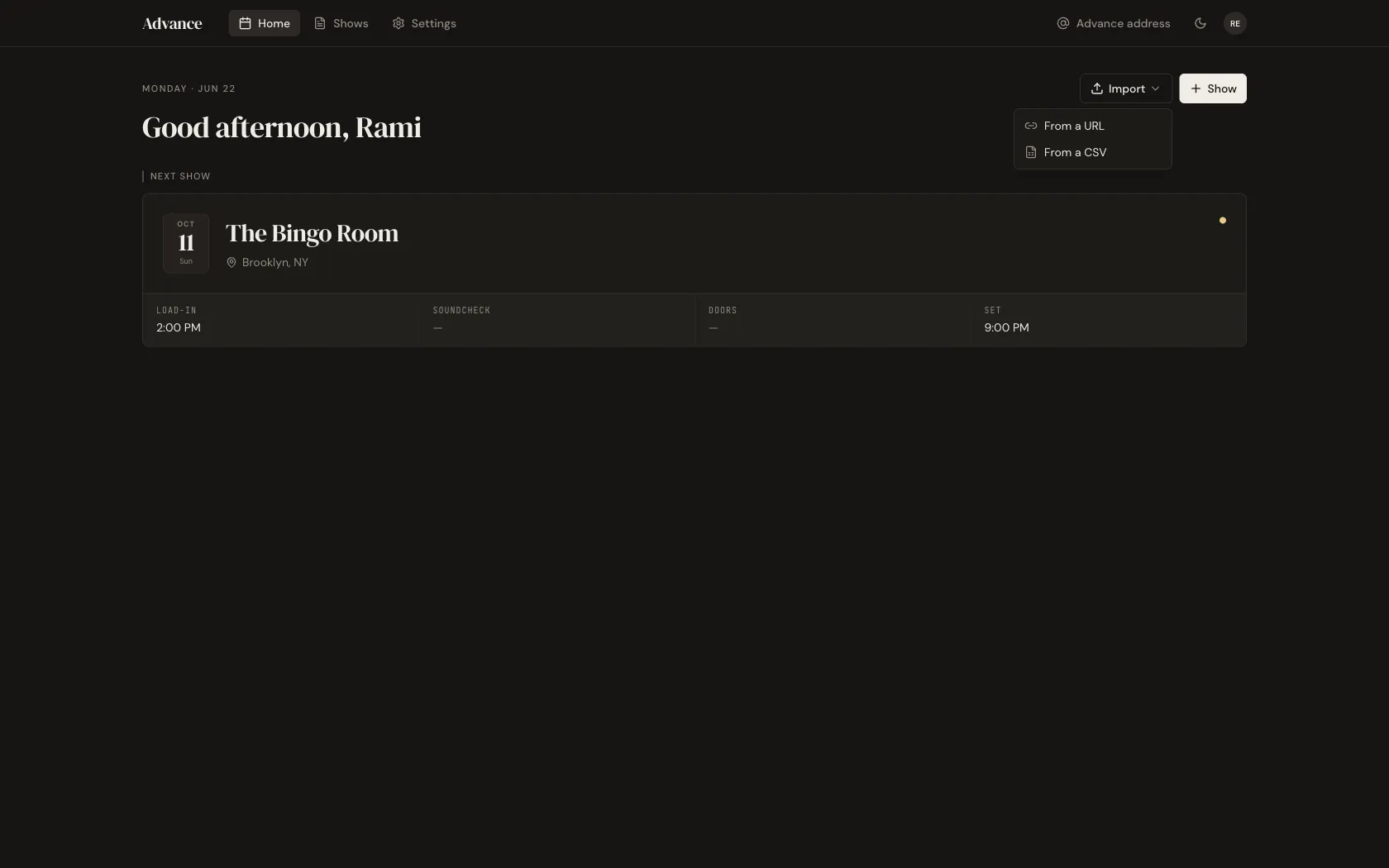Click the Load-in 2:00 PM value
Viewport: 1389px width, 868px height.
click(179, 327)
